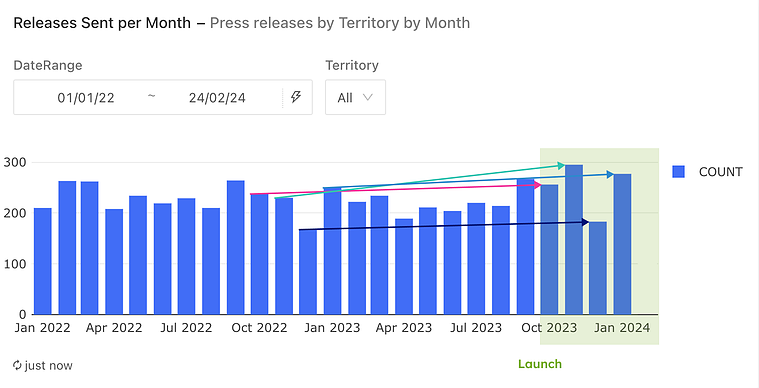Image resolution: width=759 pixels, height=388 pixels.
Task: Set the end date field 24/02/24
Action: pos(217,98)
